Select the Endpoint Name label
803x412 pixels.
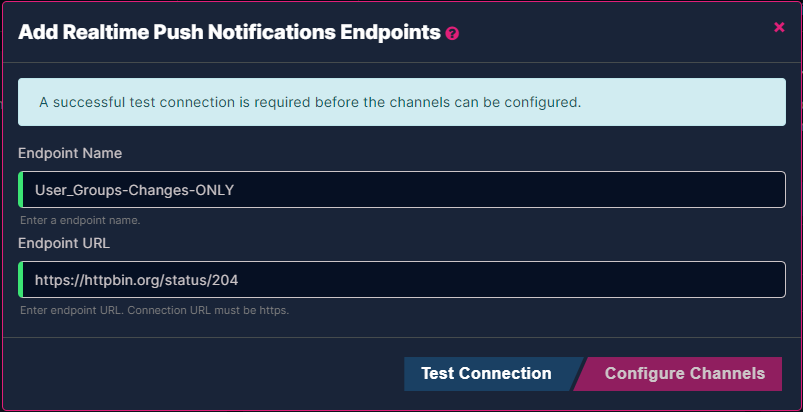click(70, 153)
